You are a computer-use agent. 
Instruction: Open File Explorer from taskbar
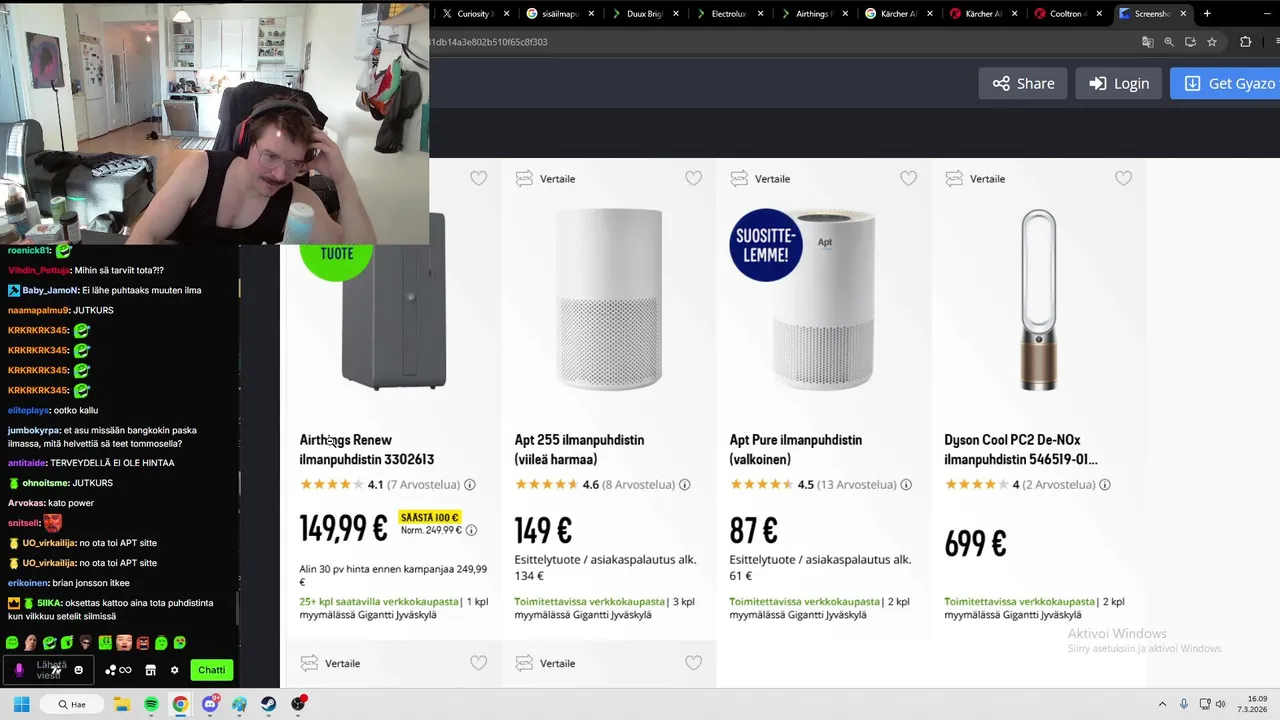(122, 704)
